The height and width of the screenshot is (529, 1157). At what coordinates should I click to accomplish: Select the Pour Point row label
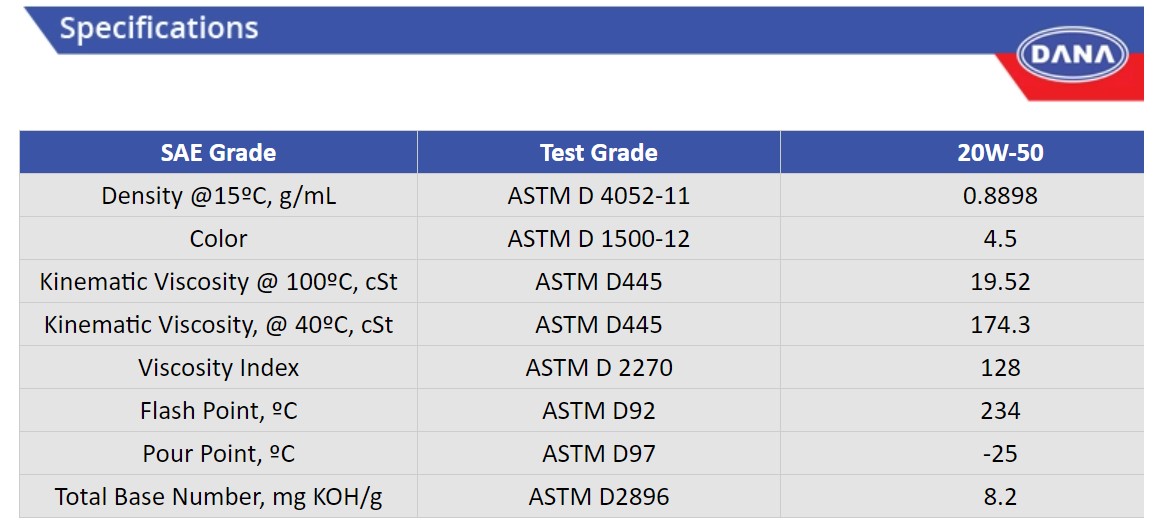(218, 454)
